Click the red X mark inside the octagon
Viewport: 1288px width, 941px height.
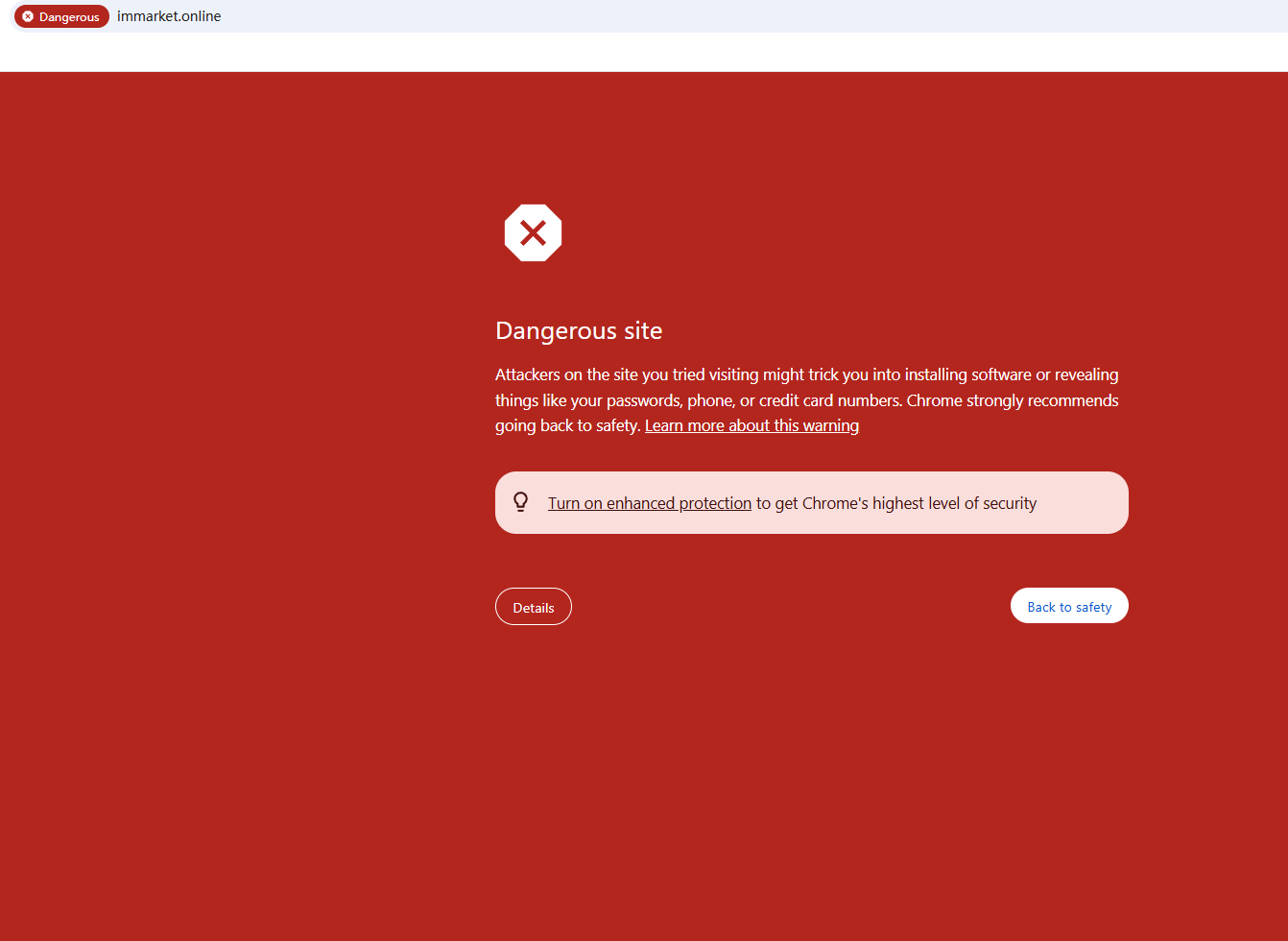(x=533, y=232)
